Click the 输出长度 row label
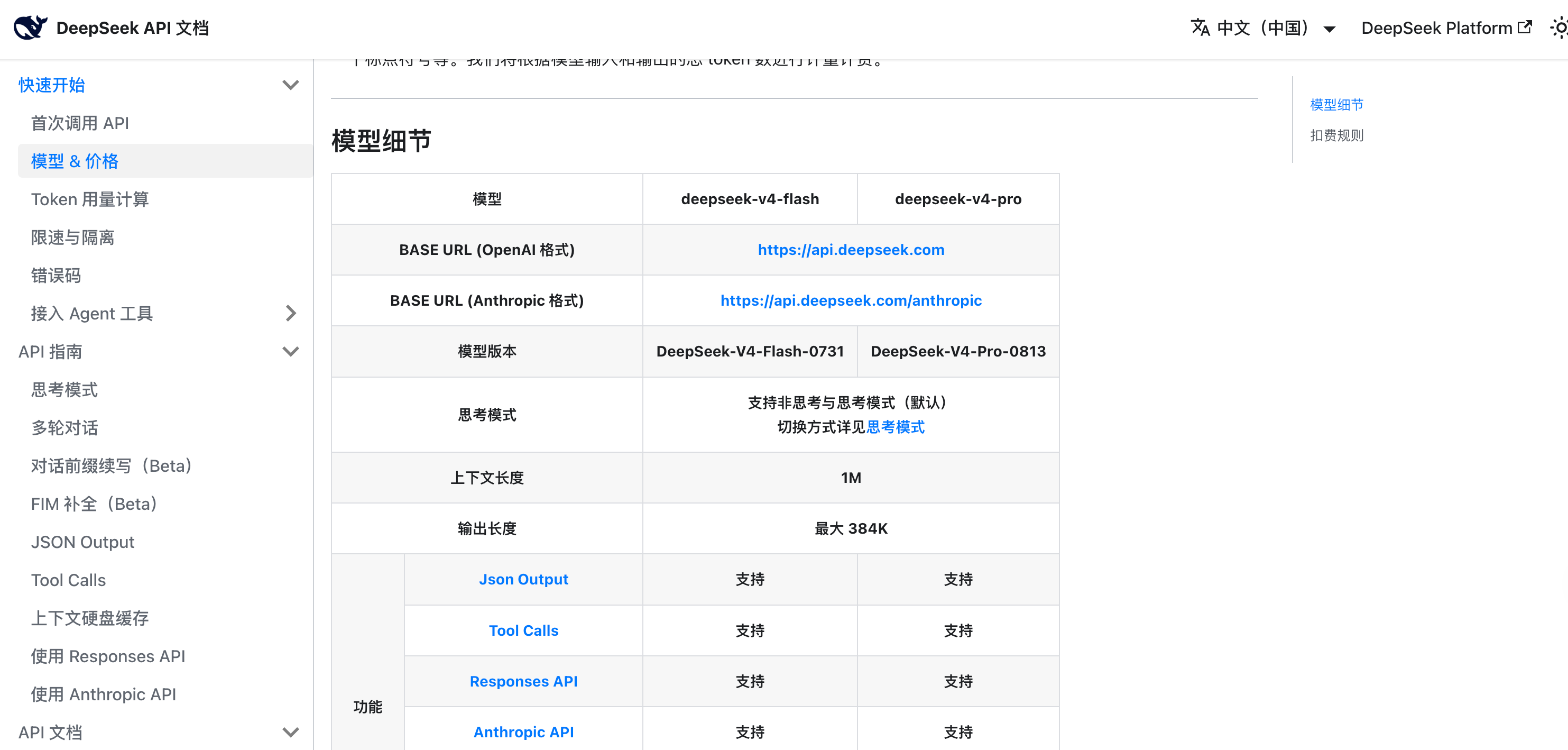 (x=487, y=528)
